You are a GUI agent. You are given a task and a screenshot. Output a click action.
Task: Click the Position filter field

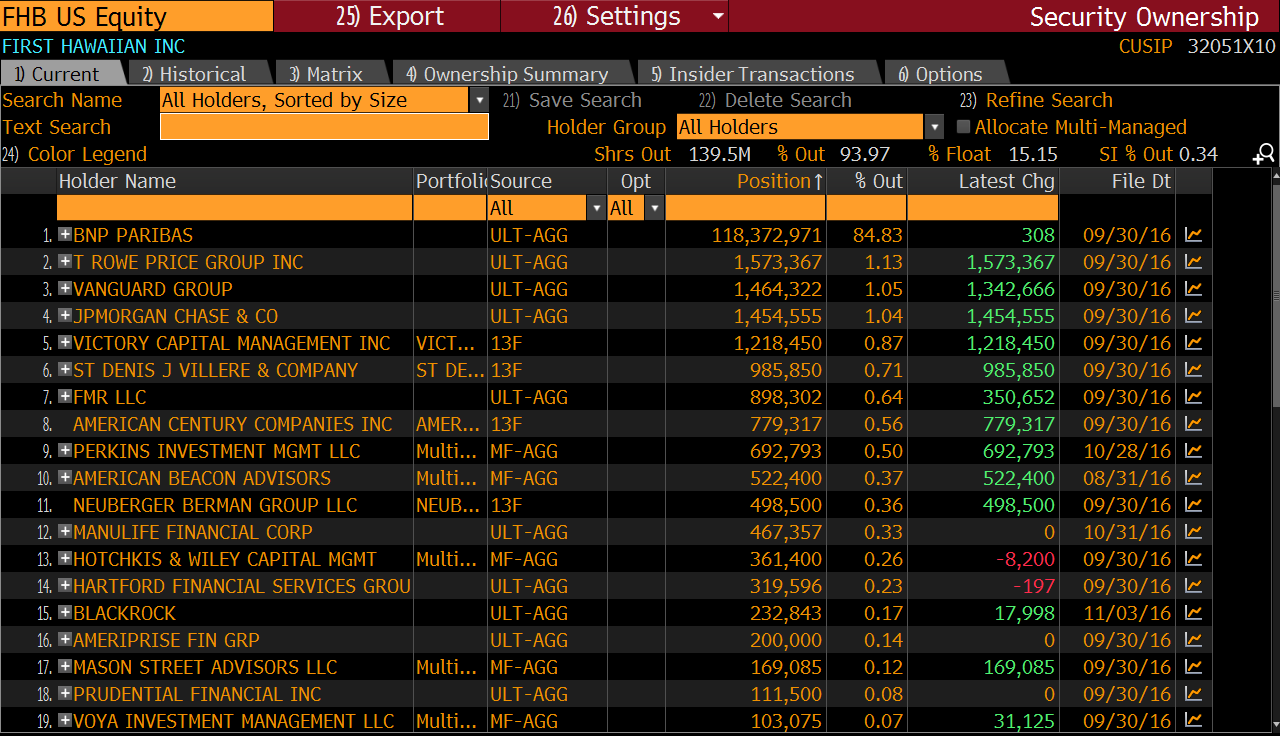click(746, 208)
